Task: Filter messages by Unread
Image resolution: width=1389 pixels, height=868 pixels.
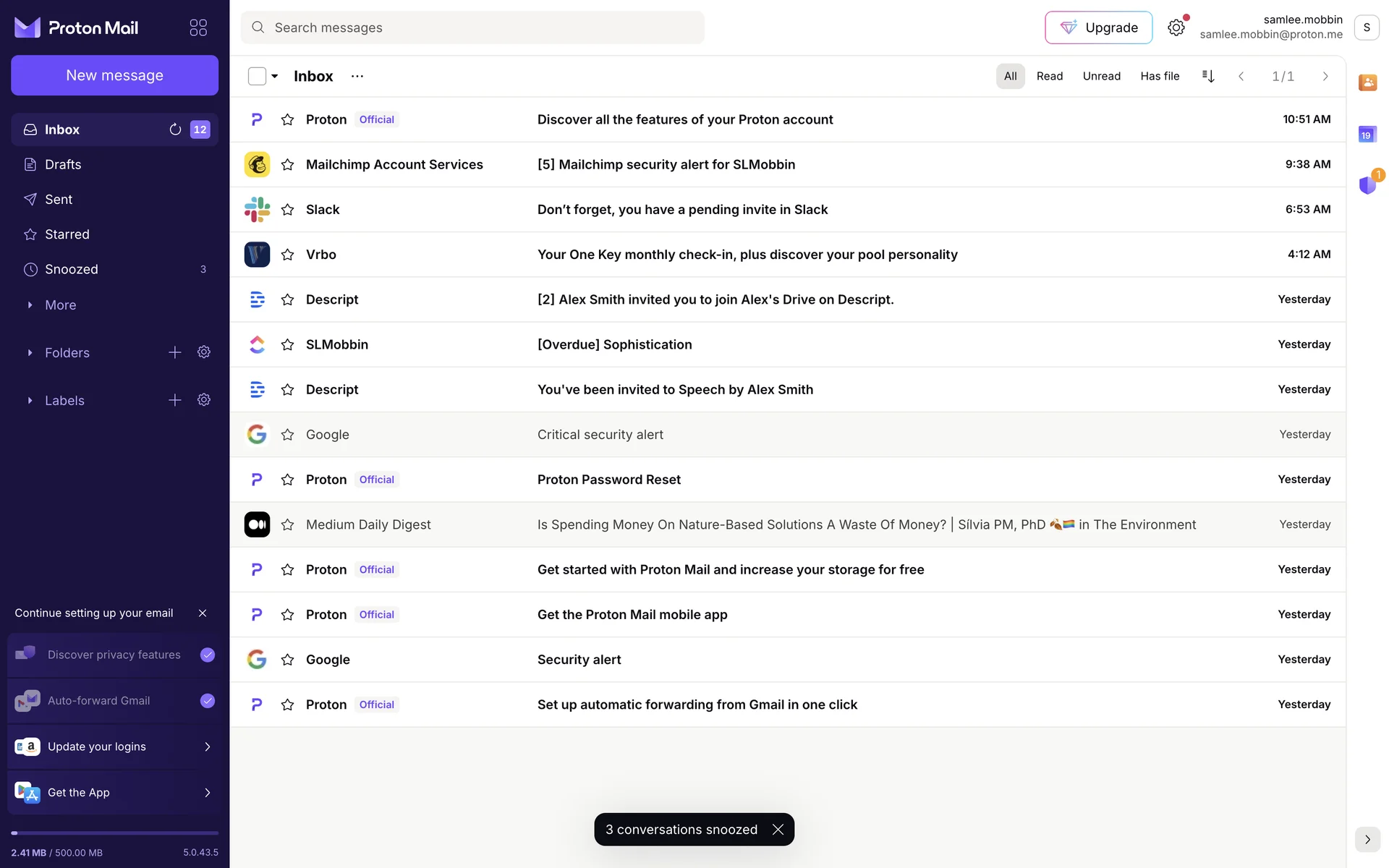Action: click(x=1101, y=76)
